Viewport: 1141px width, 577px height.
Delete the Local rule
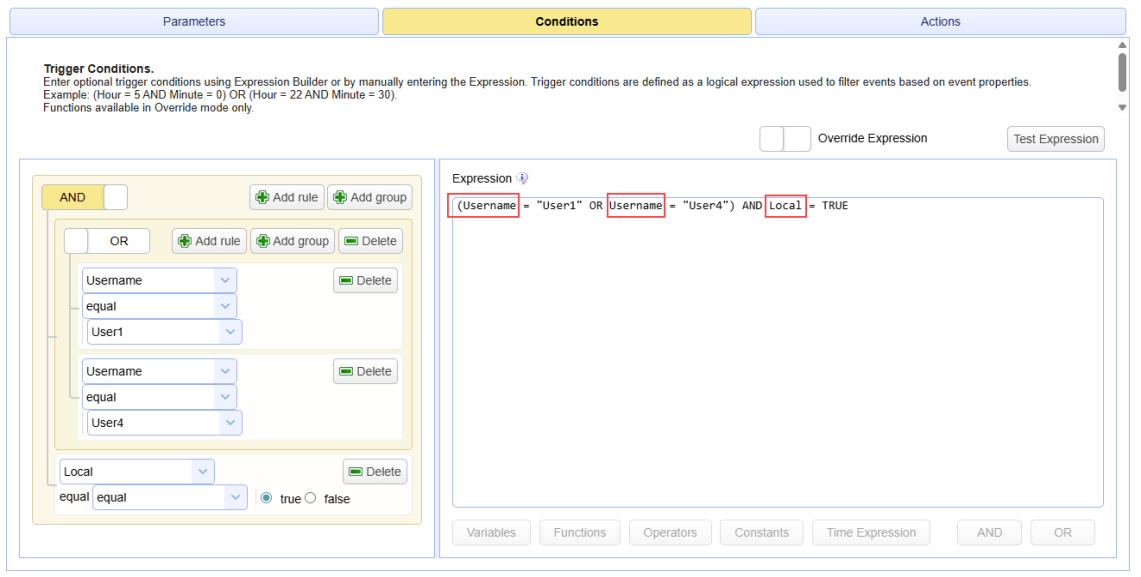375,472
